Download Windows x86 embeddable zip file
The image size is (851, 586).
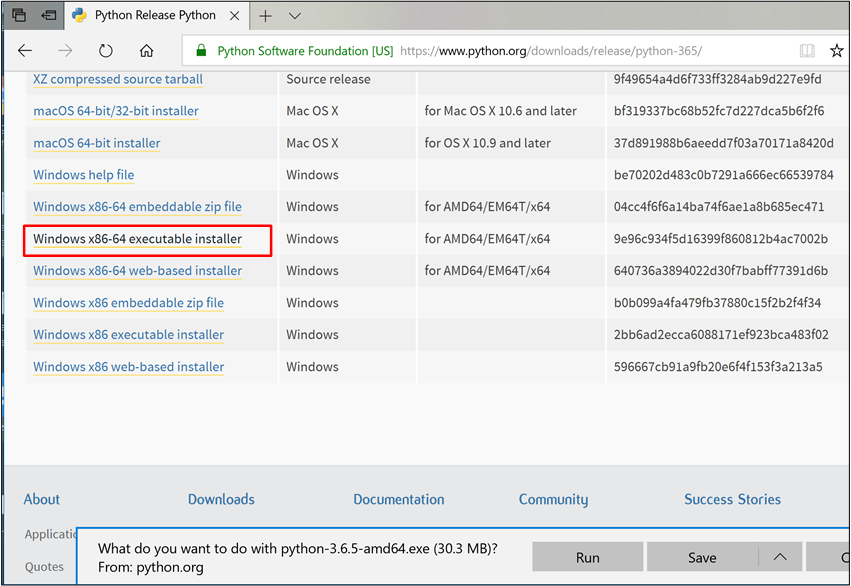tap(128, 303)
